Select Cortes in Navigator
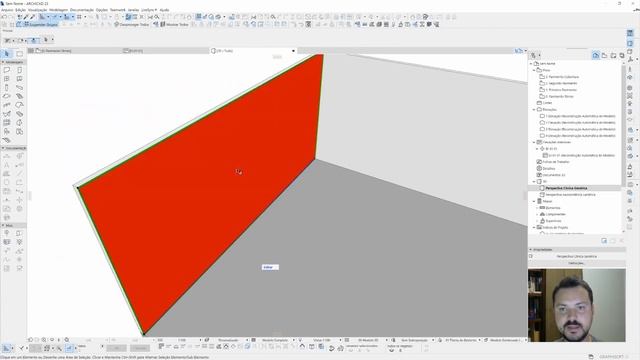The width and height of the screenshot is (640, 360). coord(547,103)
